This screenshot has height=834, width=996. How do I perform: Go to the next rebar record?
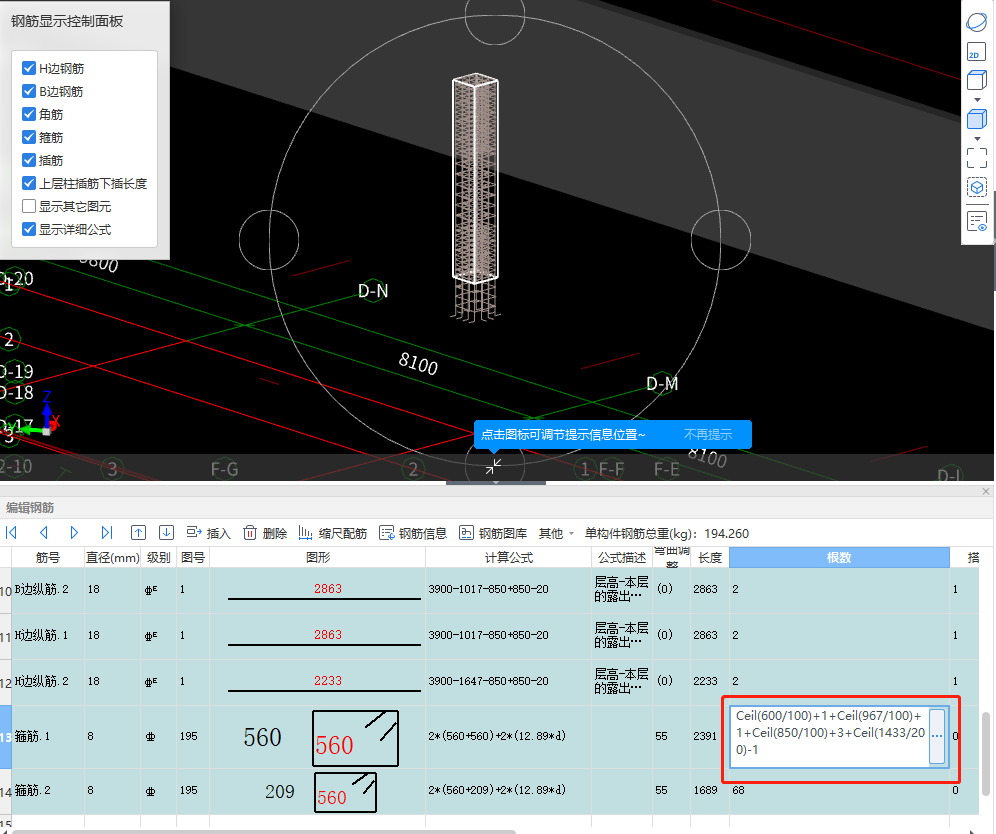[74, 533]
